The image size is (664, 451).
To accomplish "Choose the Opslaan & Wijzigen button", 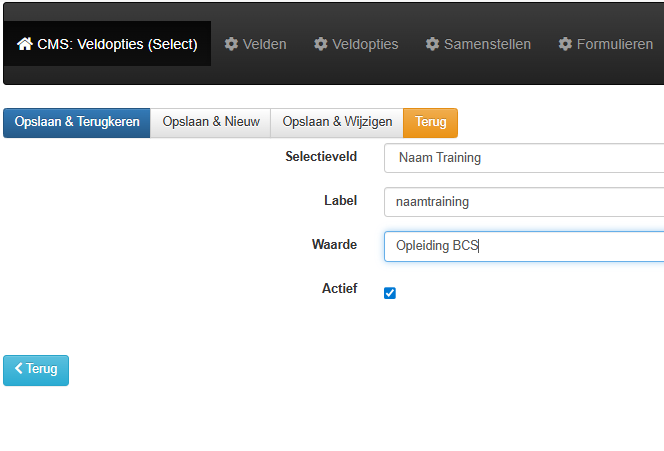I will [337, 122].
